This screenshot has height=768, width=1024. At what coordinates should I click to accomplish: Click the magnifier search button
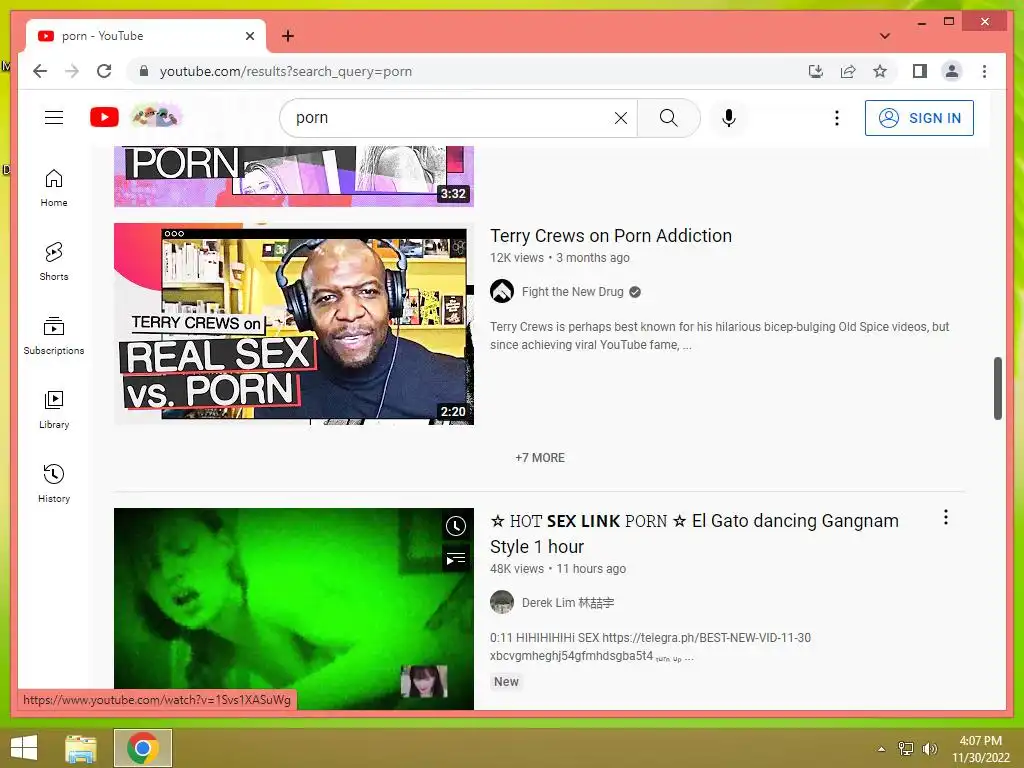pos(669,118)
